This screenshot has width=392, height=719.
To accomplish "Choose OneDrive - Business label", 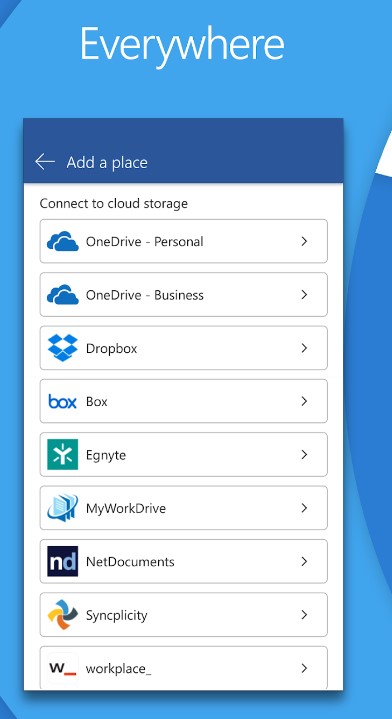I will tap(145, 295).
